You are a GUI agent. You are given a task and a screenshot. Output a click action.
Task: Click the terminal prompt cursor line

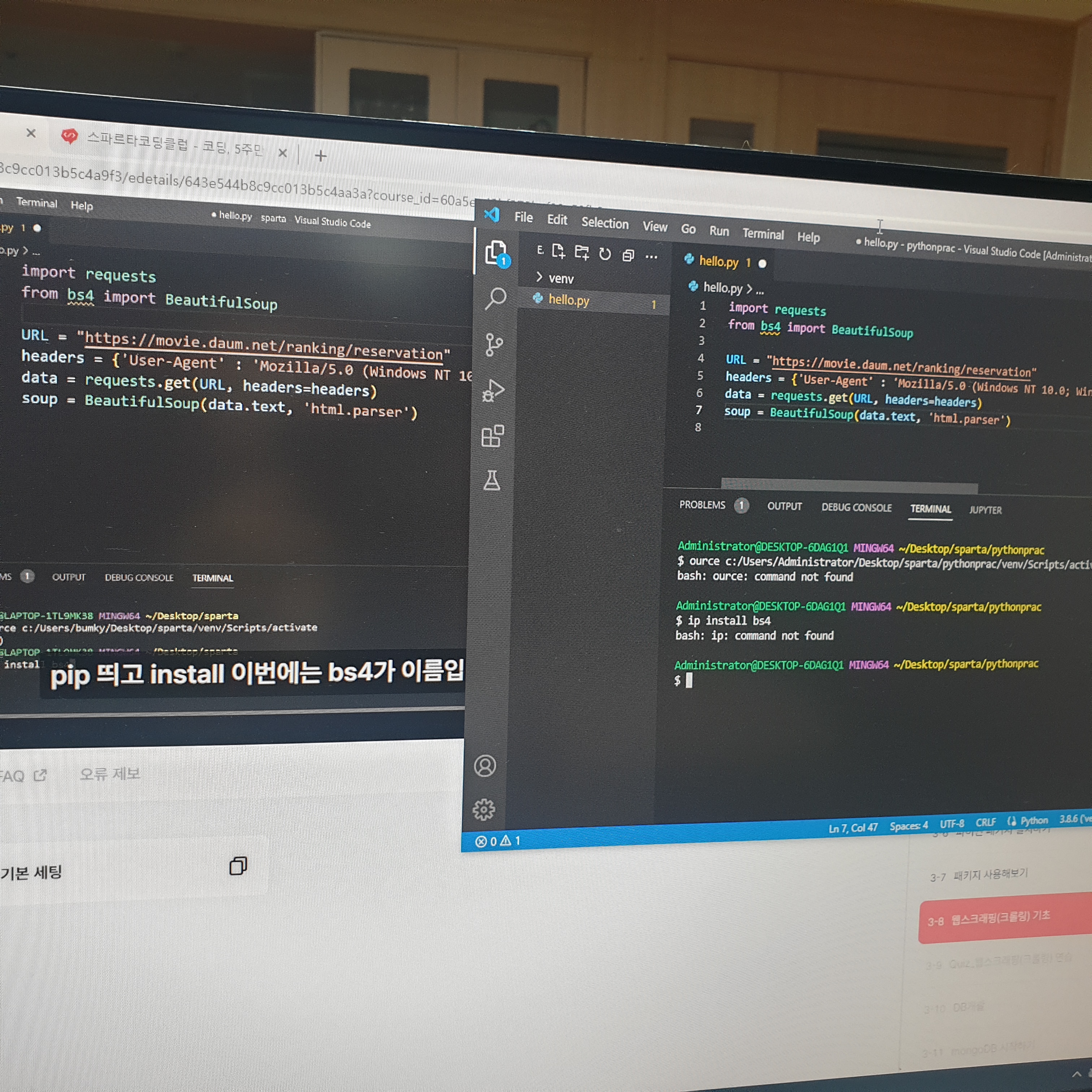[683, 681]
